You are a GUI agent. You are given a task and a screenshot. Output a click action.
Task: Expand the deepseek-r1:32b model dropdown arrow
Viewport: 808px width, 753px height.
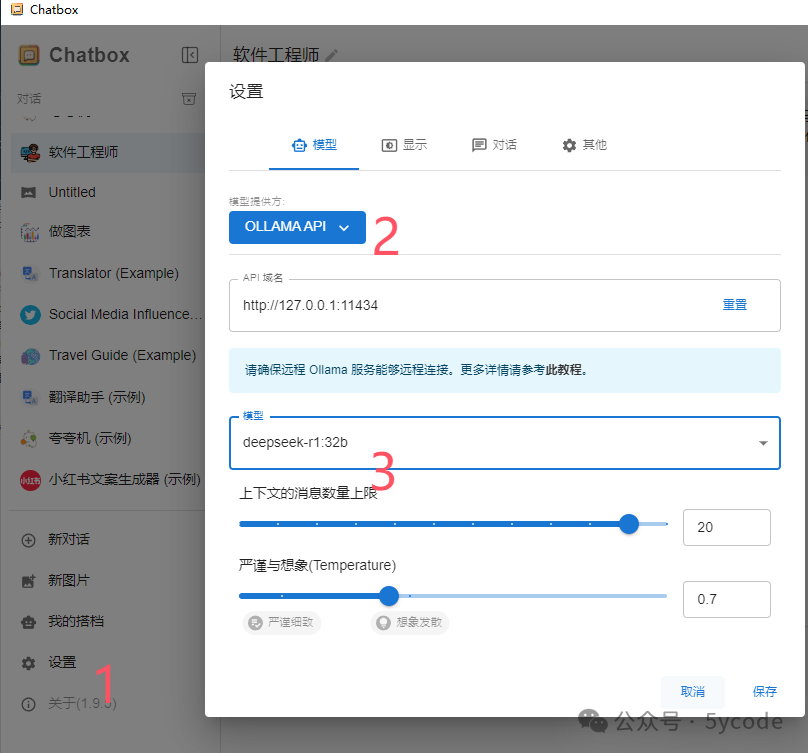pos(763,443)
